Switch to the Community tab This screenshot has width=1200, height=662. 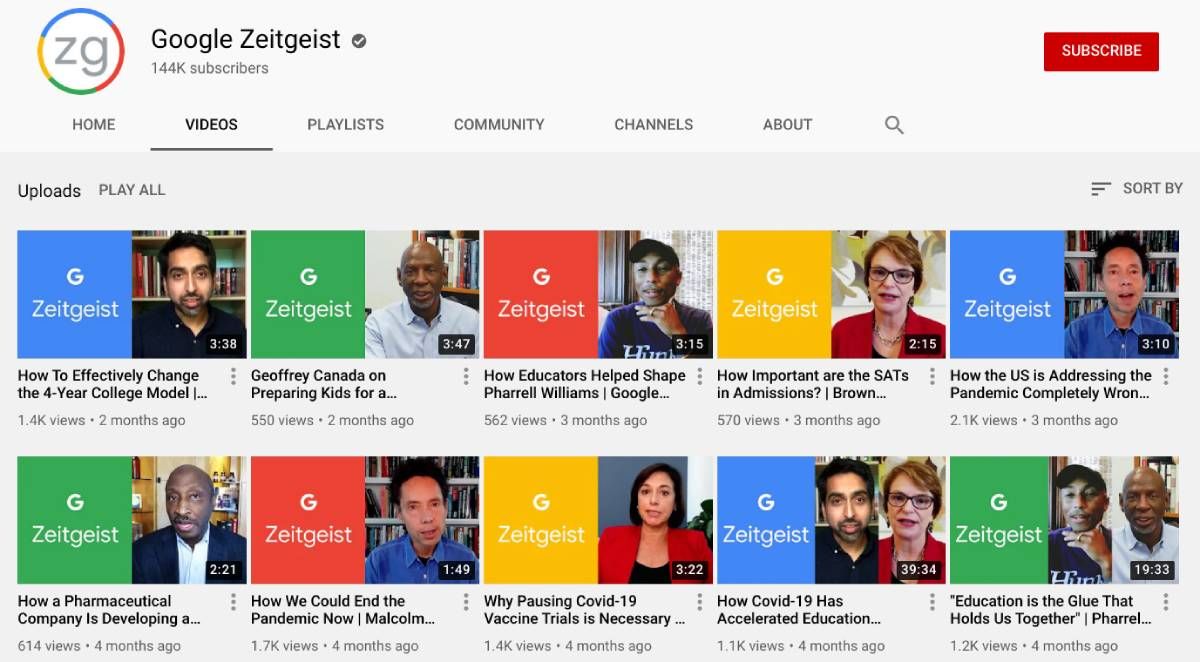pos(499,125)
